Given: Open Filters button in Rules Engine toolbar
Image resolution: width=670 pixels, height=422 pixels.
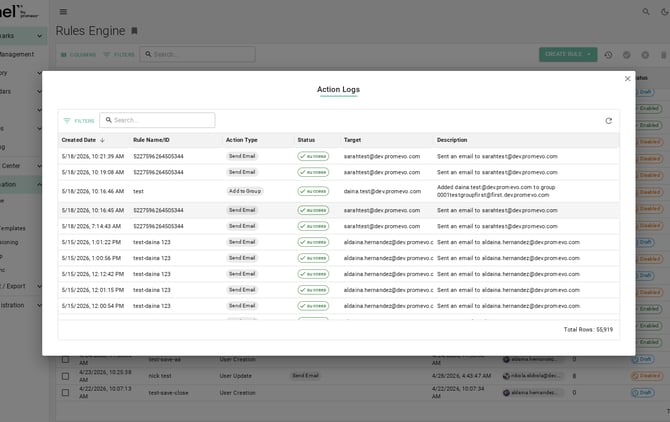Looking at the screenshot, I should (119, 55).
